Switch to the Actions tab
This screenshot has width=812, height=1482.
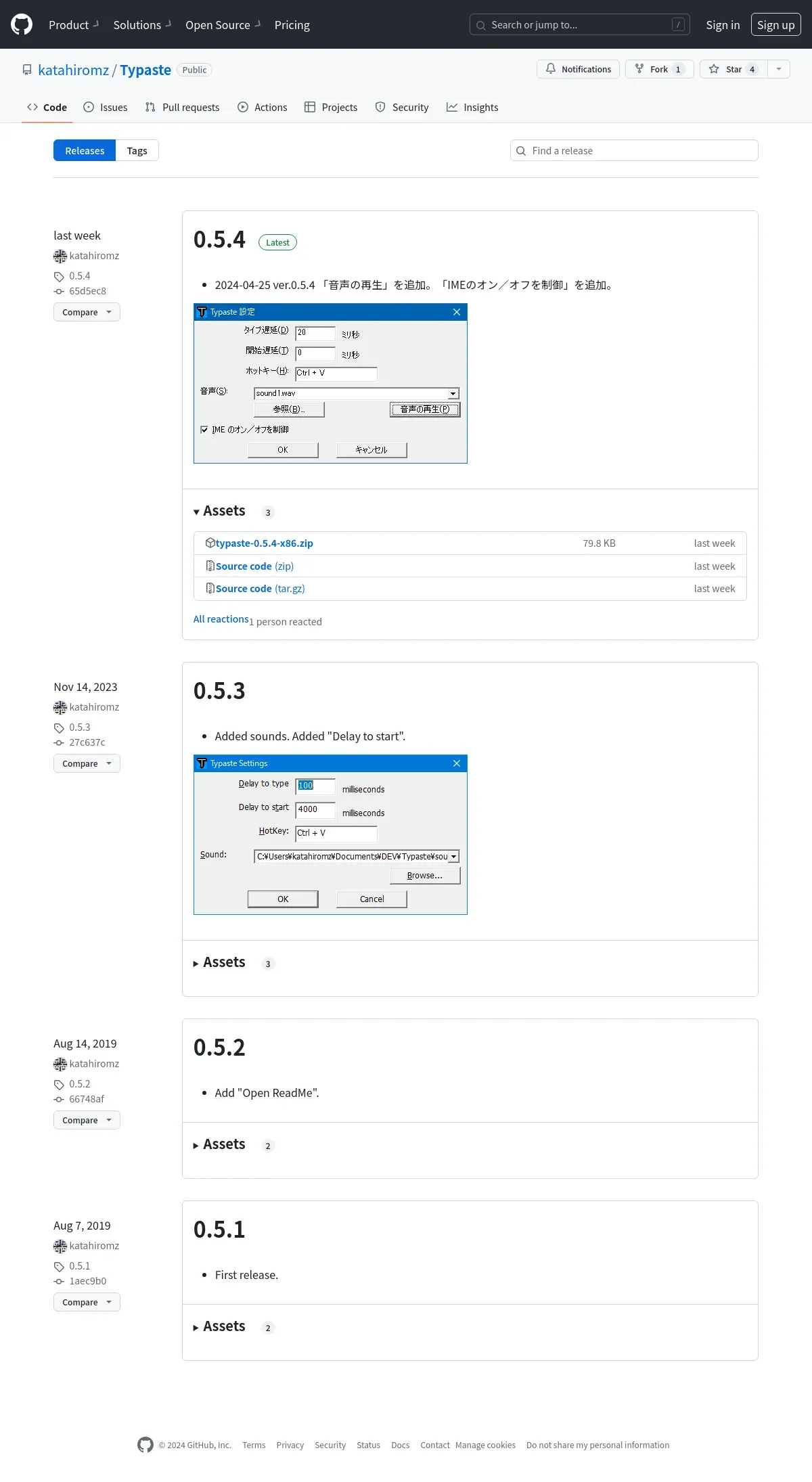[x=263, y=108]
